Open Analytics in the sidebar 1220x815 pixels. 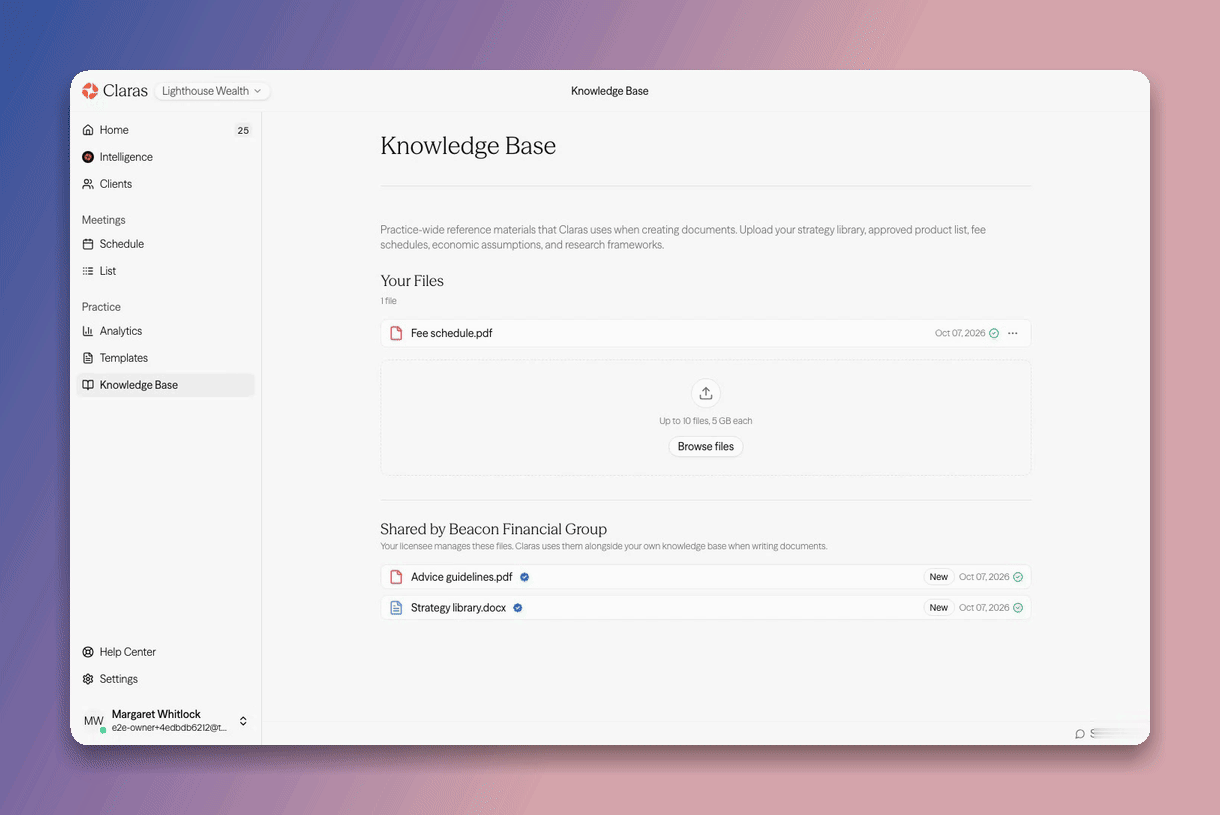[x=165, y=331]
